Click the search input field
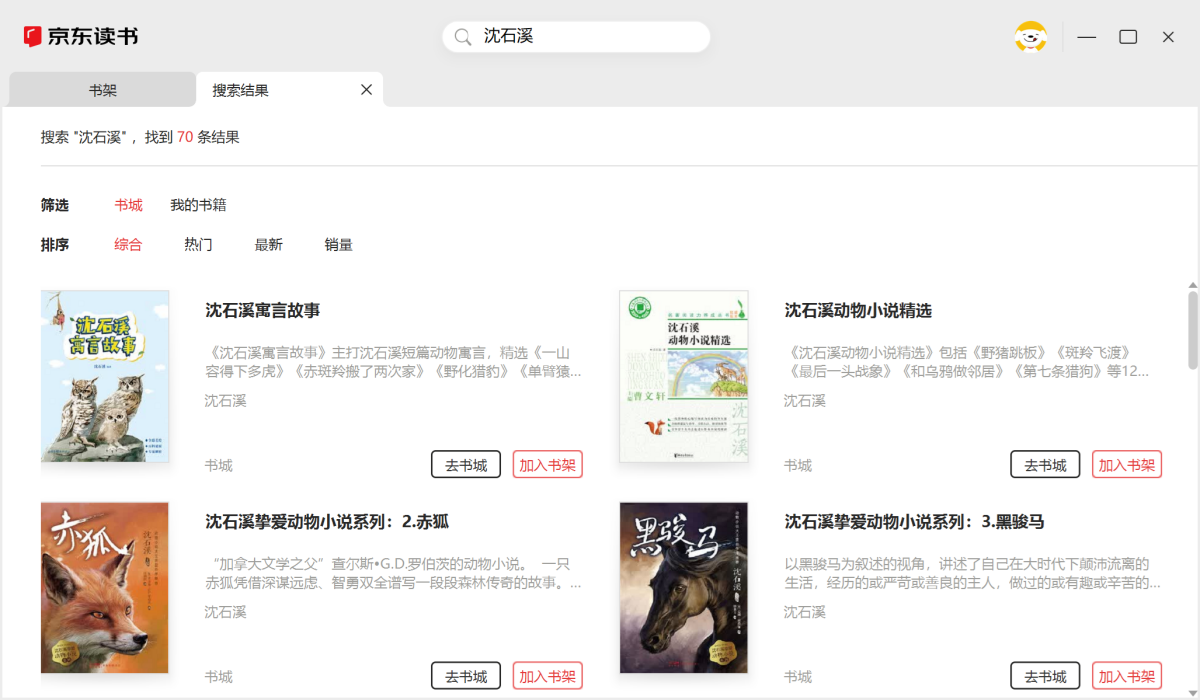 click(x=590, y=37)
